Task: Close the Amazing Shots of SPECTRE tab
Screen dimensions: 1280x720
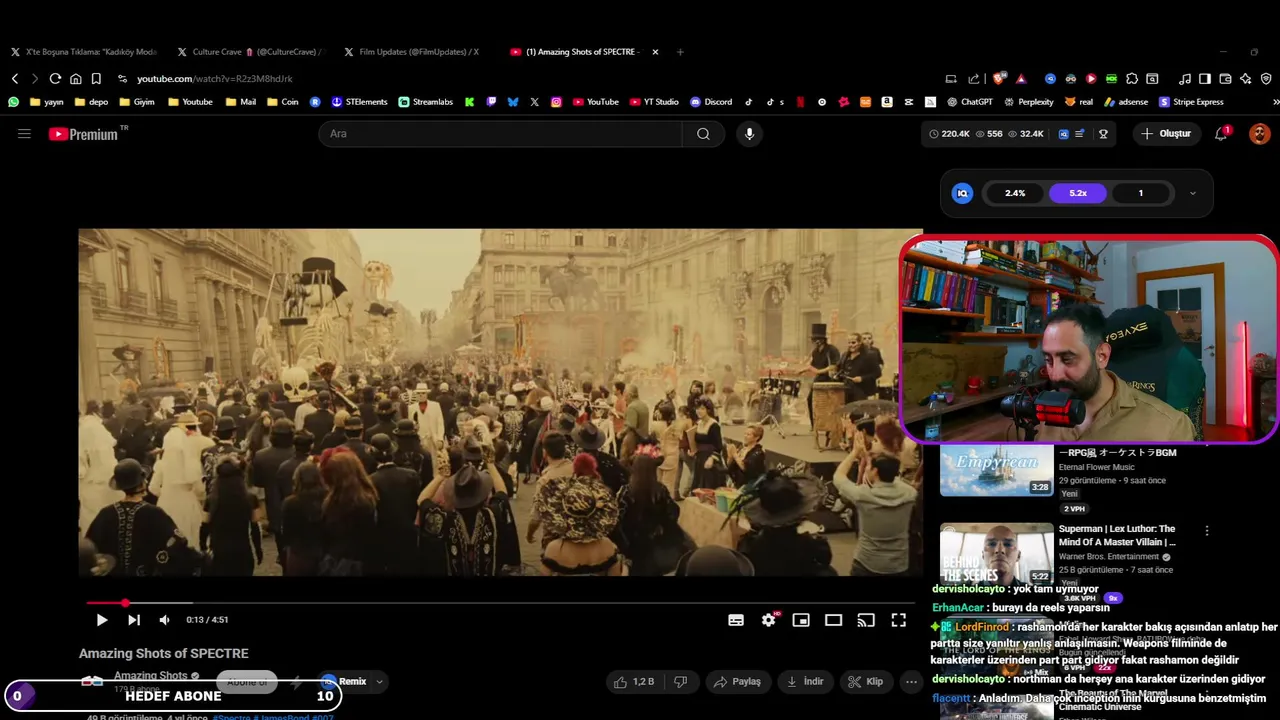Action: [x=655, y=52]
